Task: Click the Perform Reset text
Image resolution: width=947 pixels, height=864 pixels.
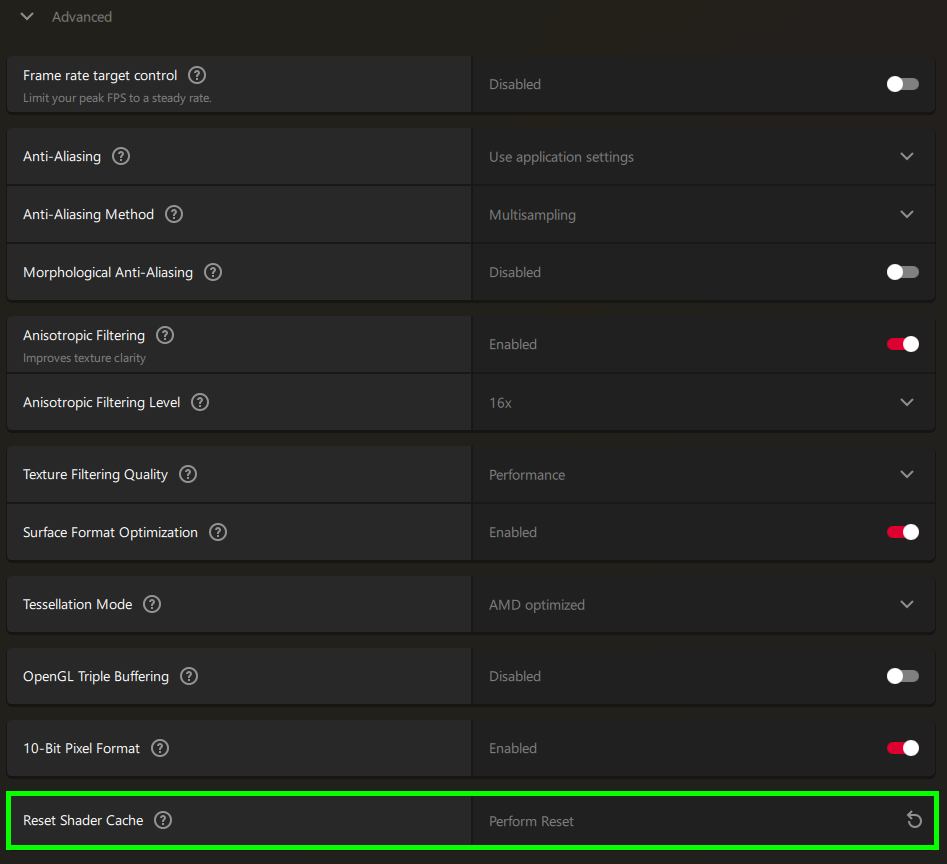Action: coord(531,821)
